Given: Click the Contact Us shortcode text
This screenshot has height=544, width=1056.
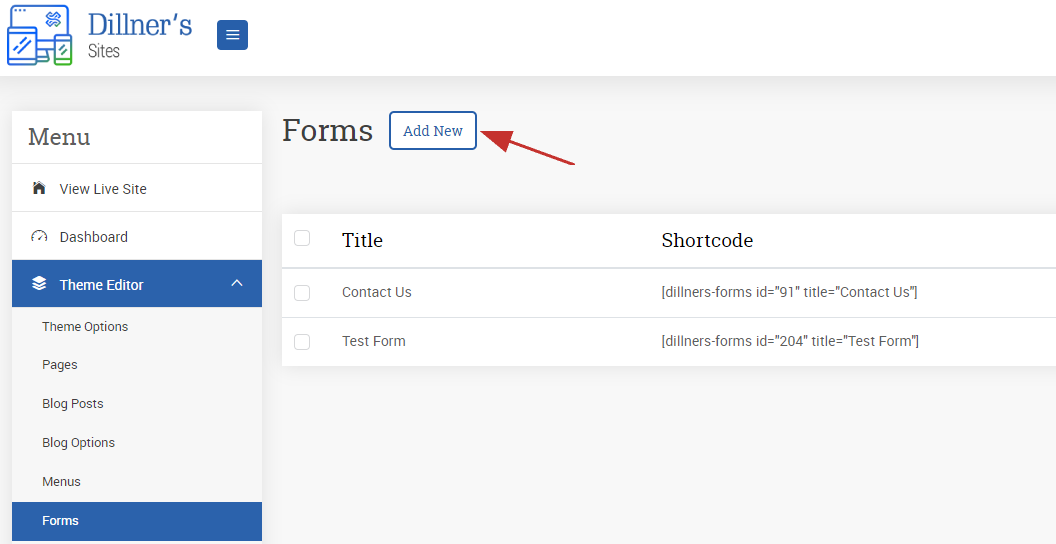Looking at the screenshot, I should pos(789,292).
